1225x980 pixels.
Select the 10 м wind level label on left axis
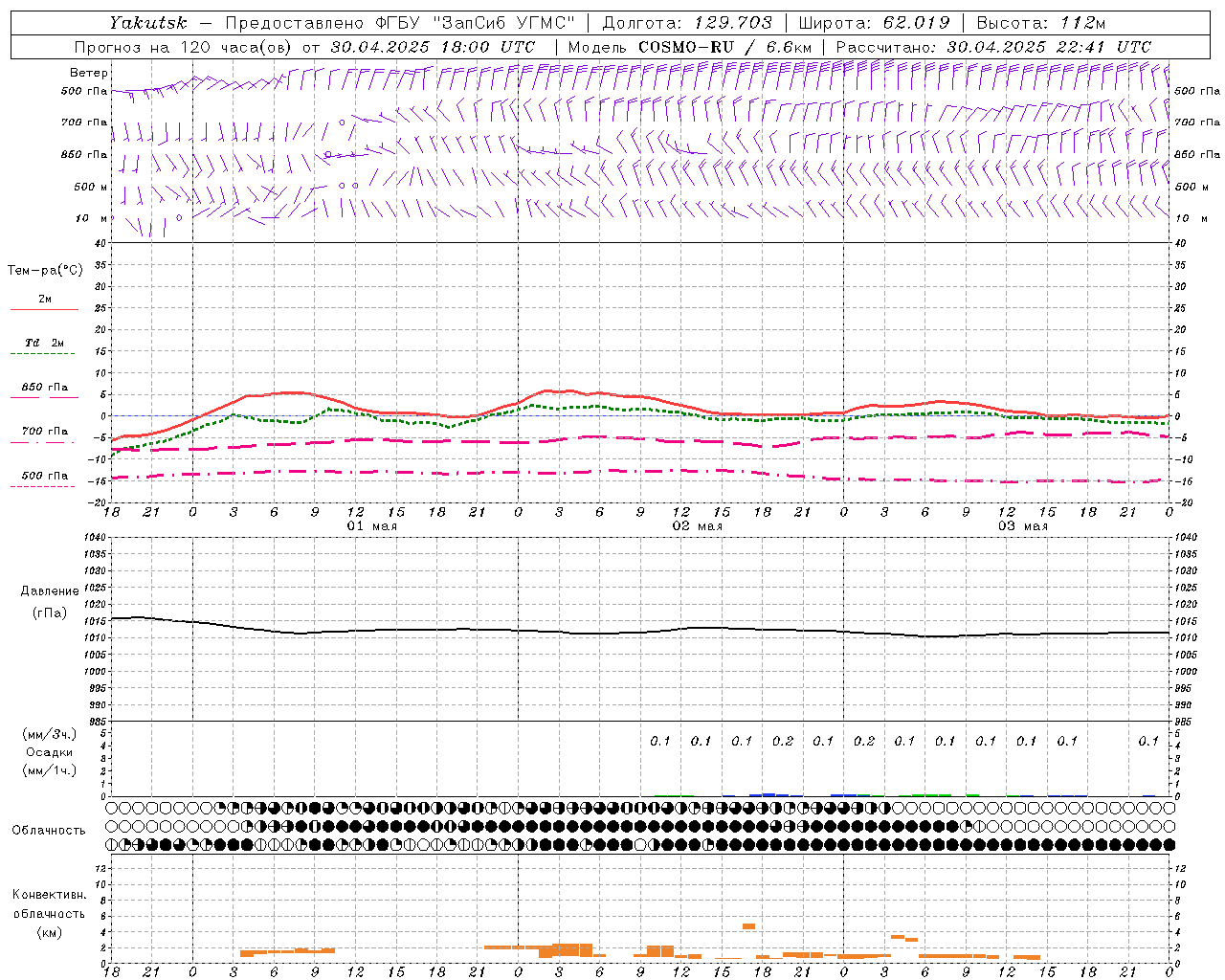point(92,218)
